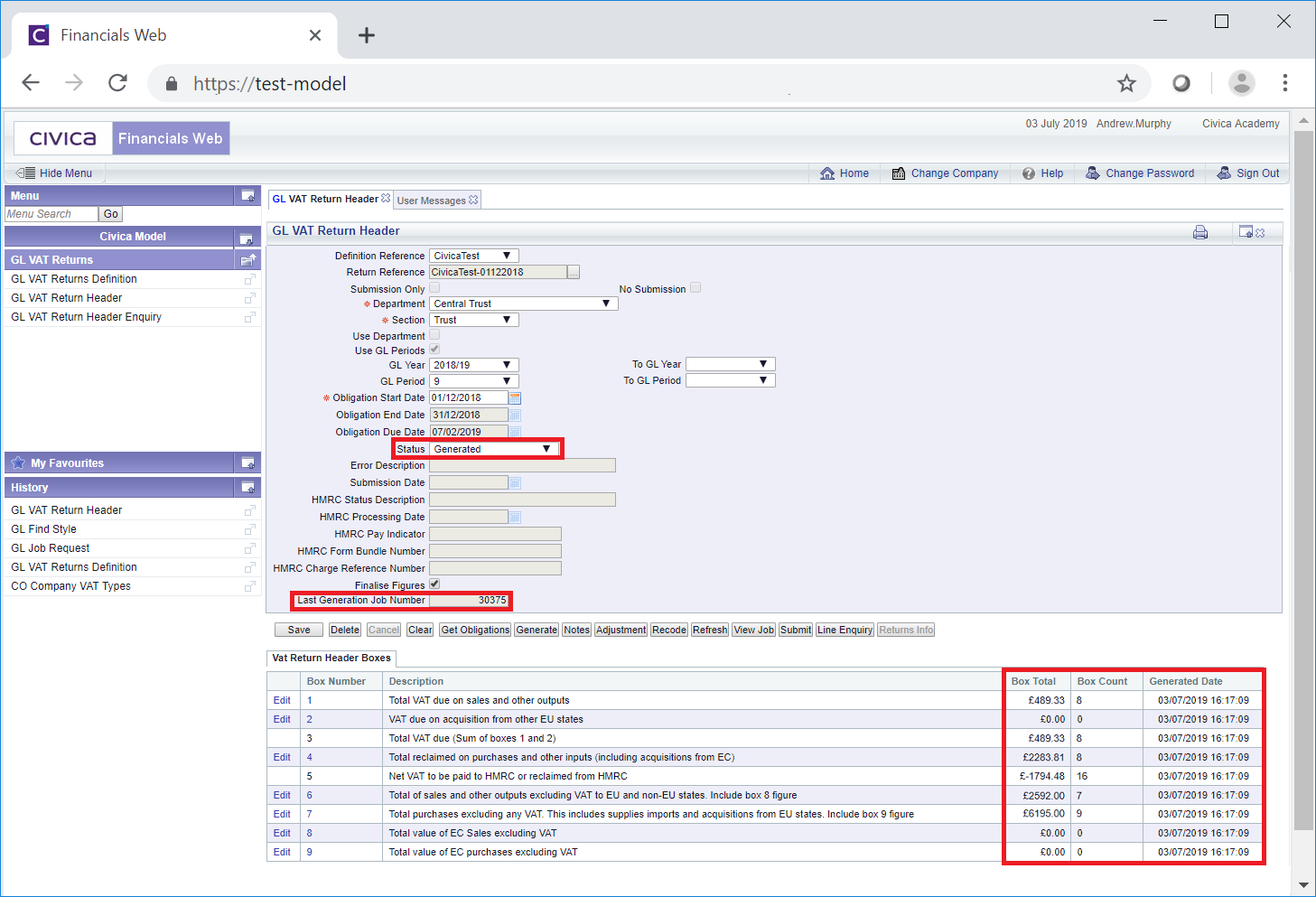Viewport: 1316px width, 897px height.
Task: Bookmark this page with the star icon
Action: (1126, 84)
